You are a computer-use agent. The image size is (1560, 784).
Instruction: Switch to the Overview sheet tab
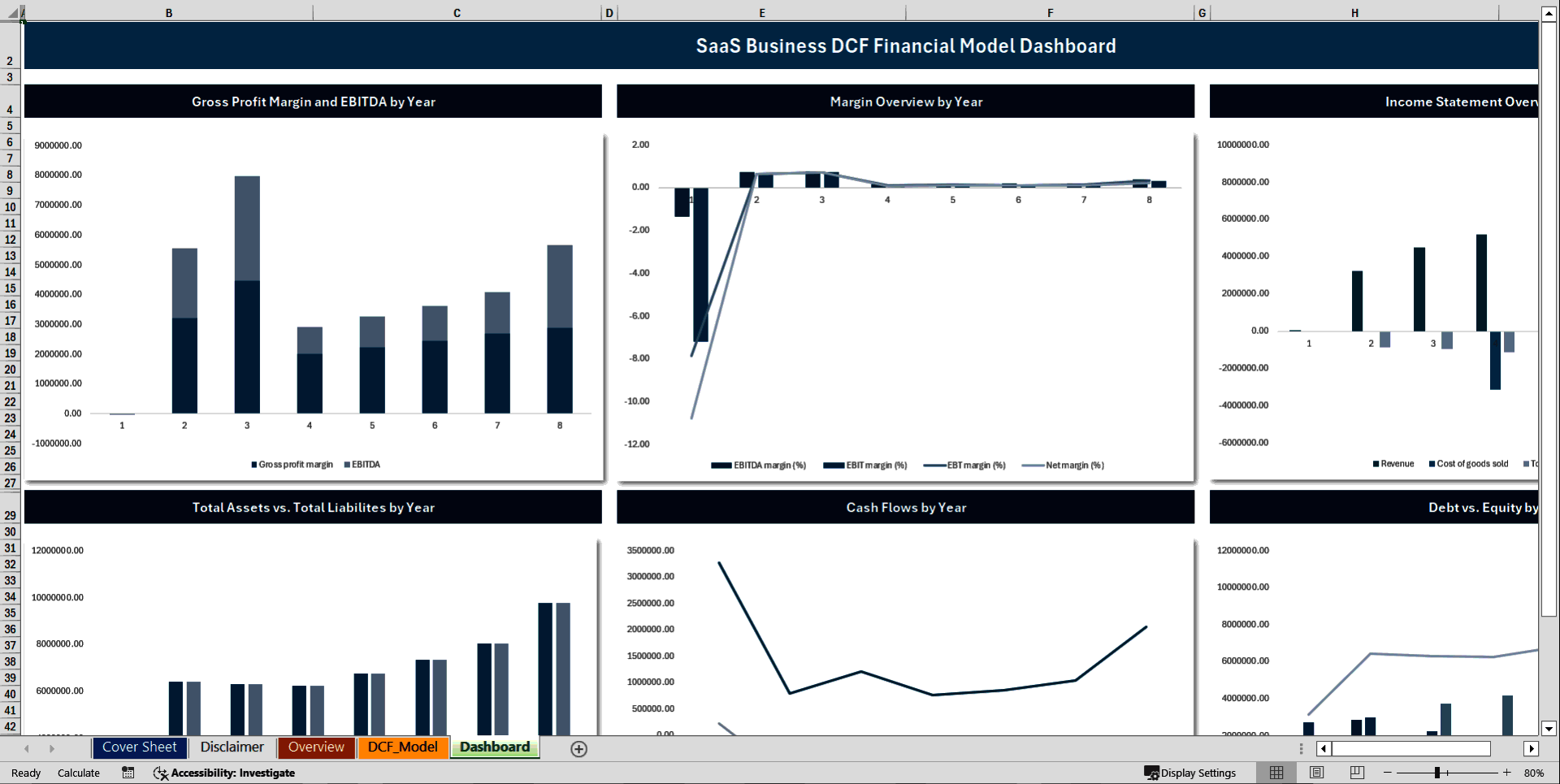click(x=315, y=747)
